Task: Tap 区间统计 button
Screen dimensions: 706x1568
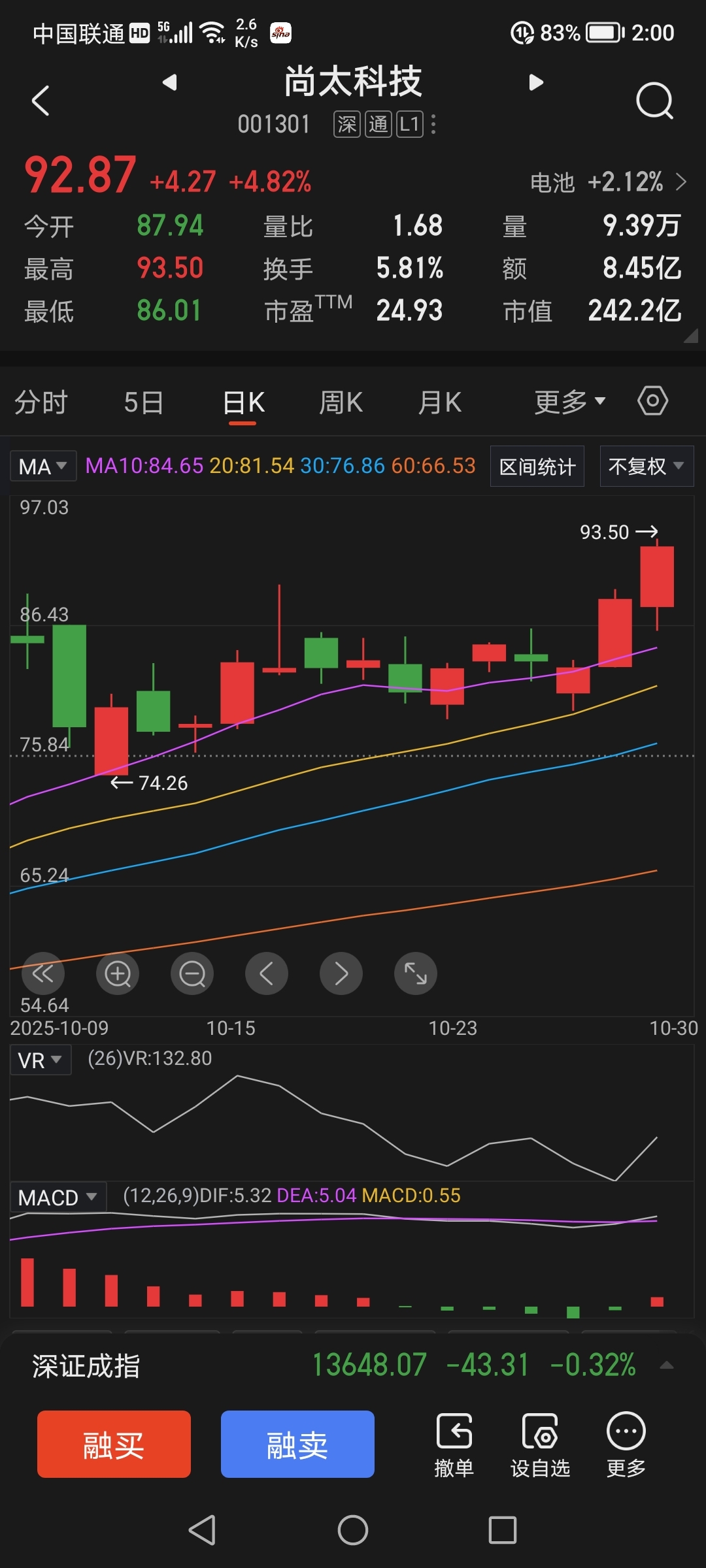Action: pos(537,466)
